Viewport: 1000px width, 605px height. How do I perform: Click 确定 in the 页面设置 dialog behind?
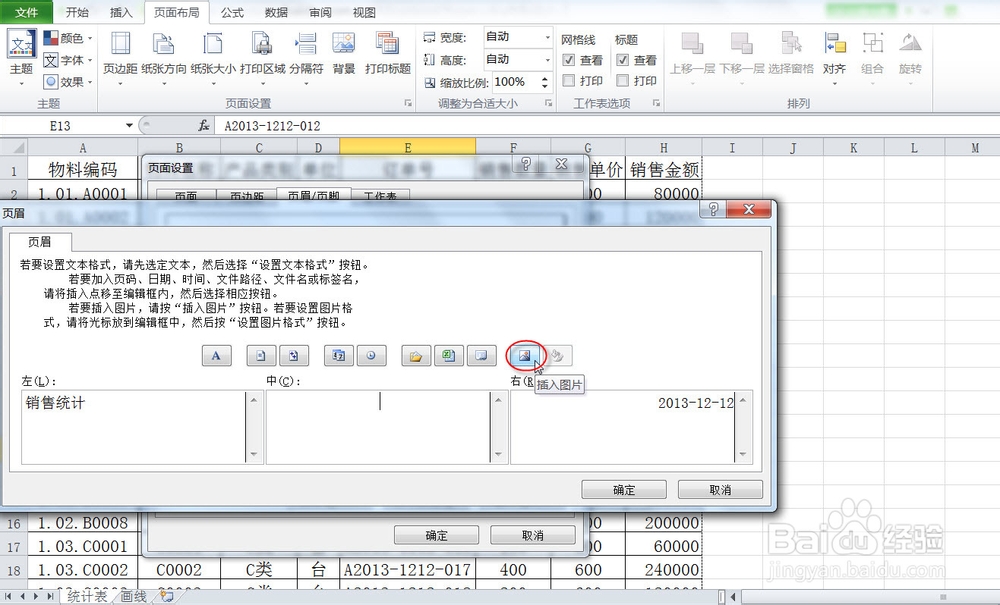pyautogui.click(x=436, y=536)
